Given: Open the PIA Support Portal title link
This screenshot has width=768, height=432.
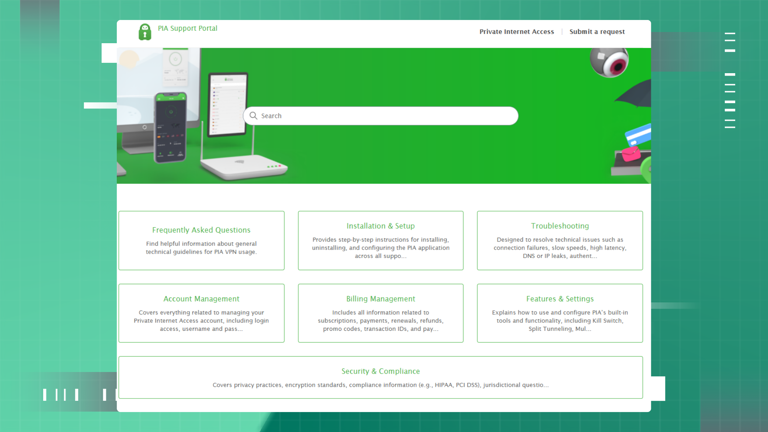Looking at the screenshot, I should pos(188,28).
